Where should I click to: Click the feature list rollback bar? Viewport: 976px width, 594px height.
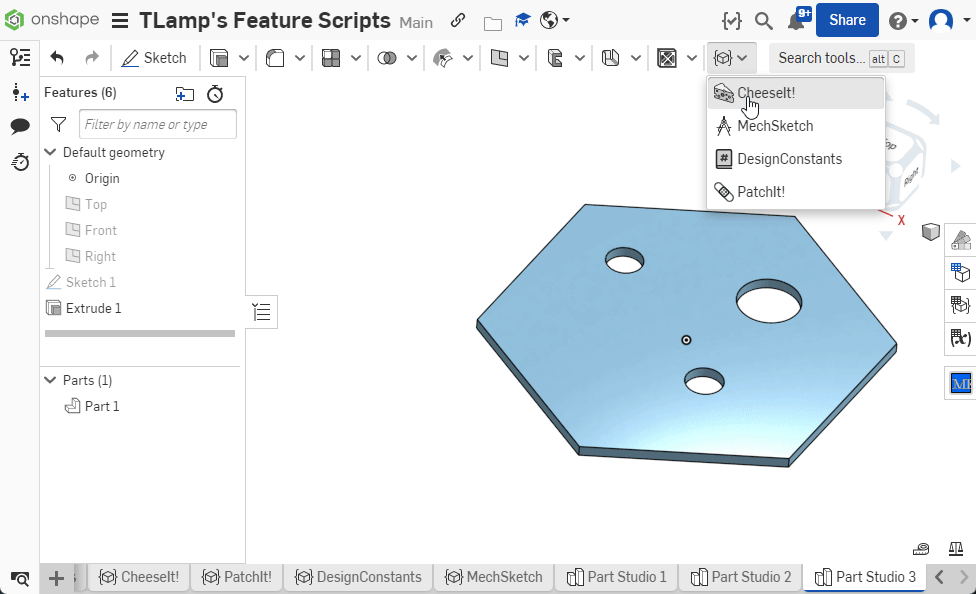click(140, 334)
